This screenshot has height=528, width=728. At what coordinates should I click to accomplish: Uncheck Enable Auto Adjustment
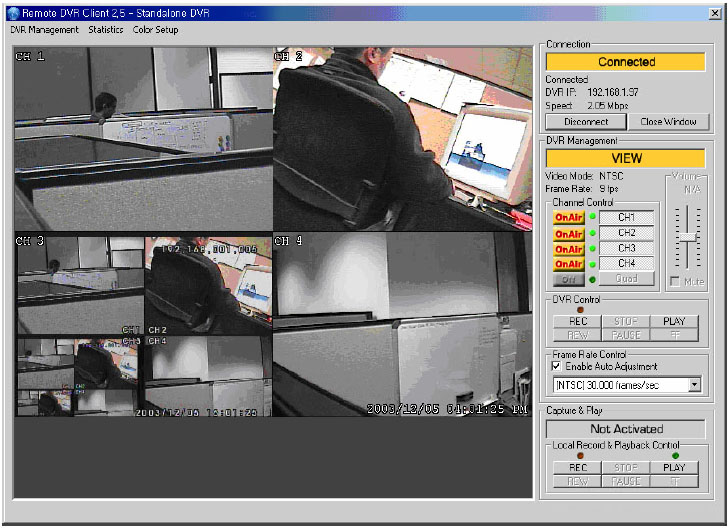click(558, 367)
